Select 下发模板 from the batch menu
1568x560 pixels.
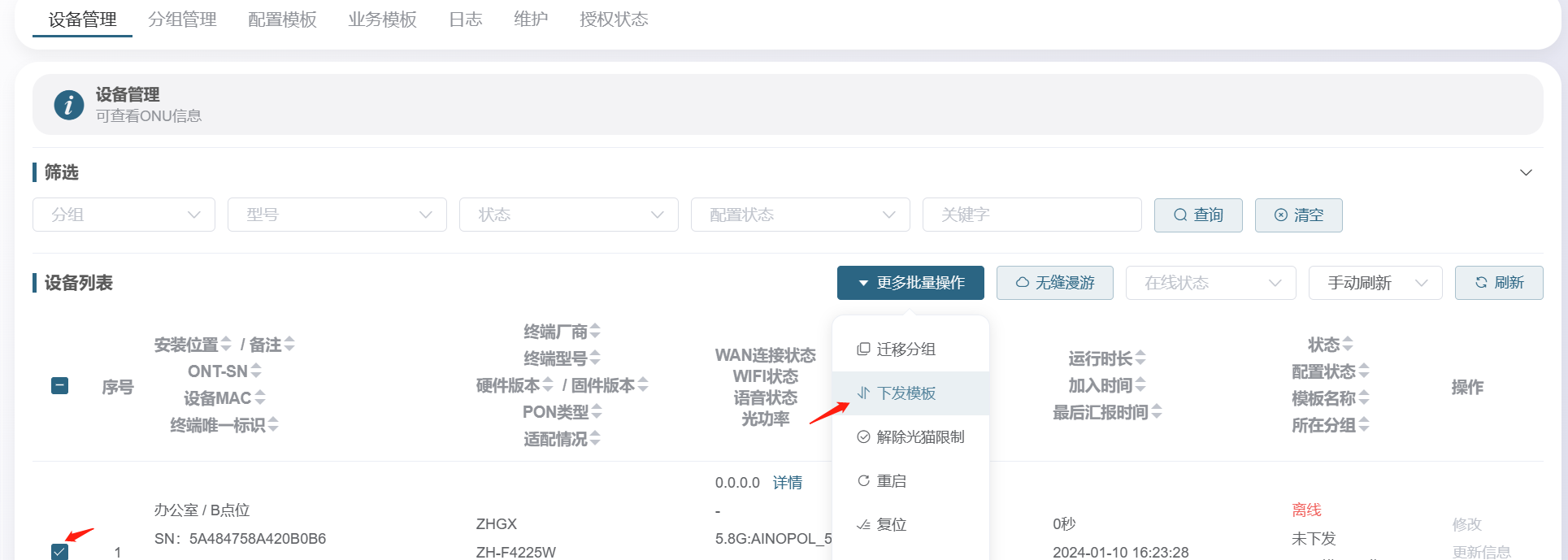(906, 393)
